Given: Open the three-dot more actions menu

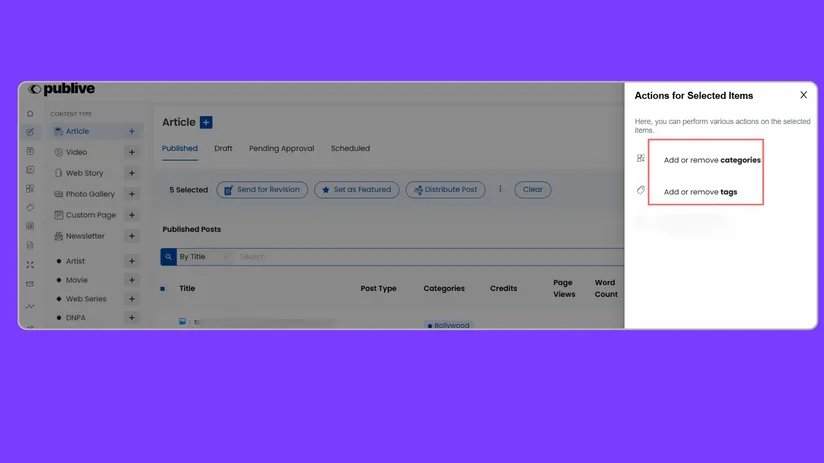Looking at the screenshot, I should (500, 189).
